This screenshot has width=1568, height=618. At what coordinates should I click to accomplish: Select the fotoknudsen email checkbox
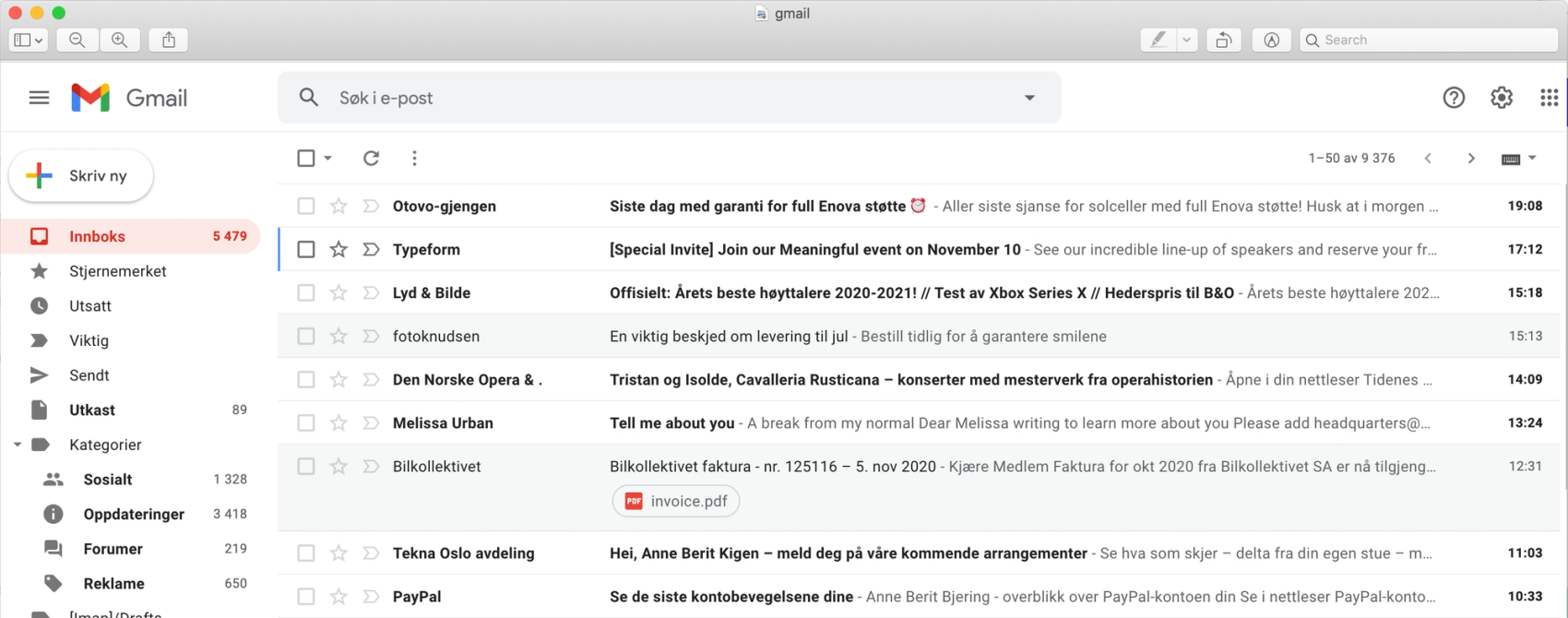coord(306,336)
